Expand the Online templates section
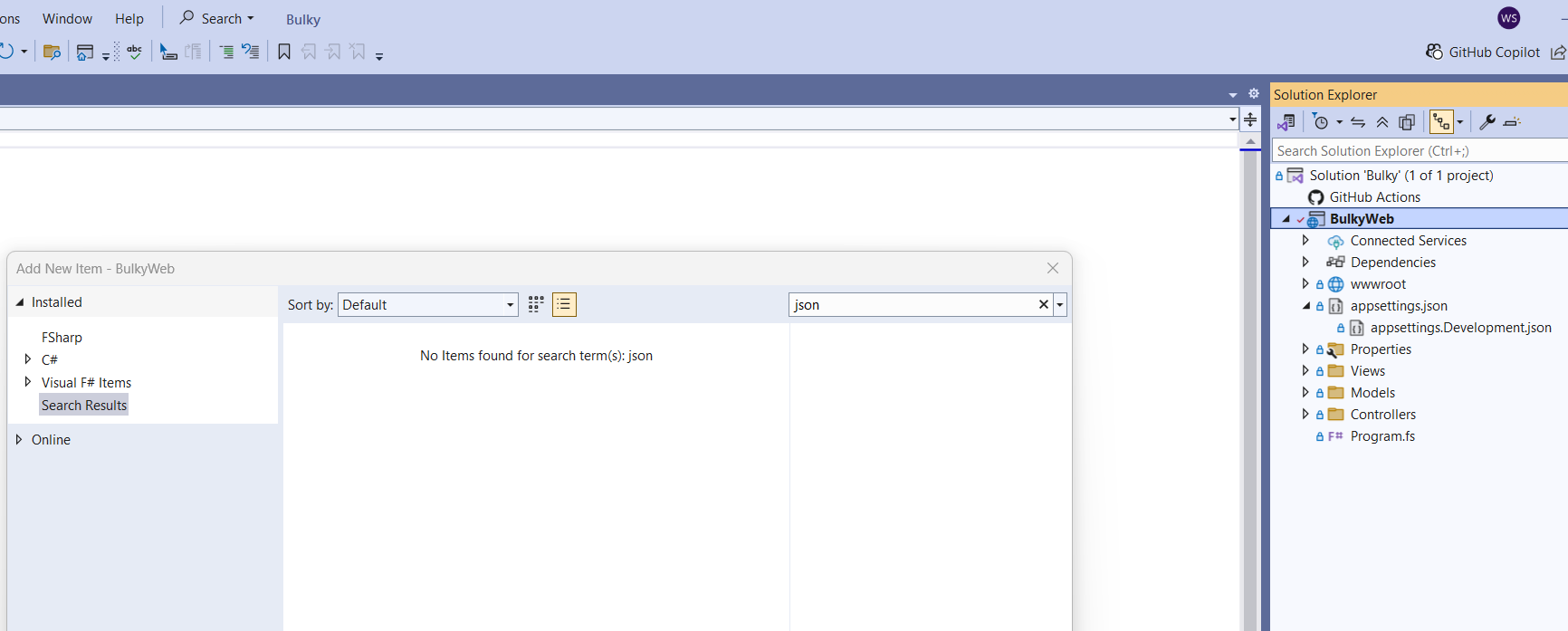Image resolution: width=1568 pixels, height=631 pixels. coord(19,439)
